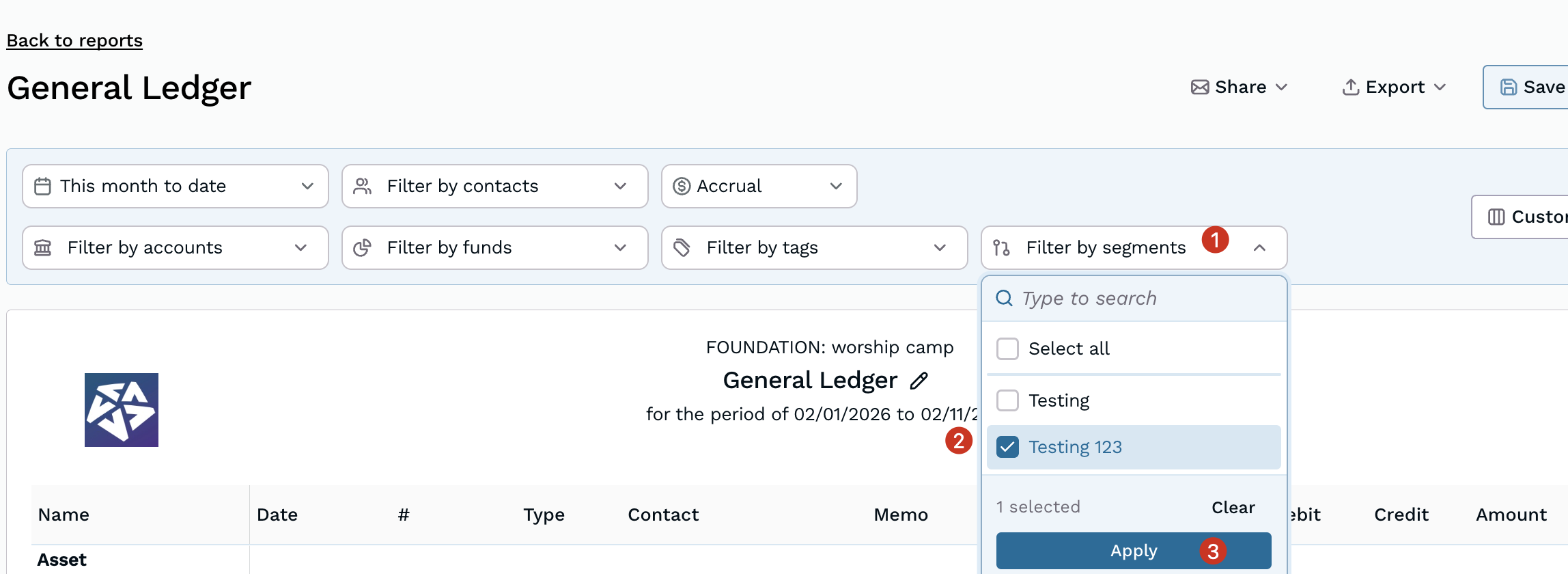Clear the selected segments

pyautogui.click(x=1233, y=507)
